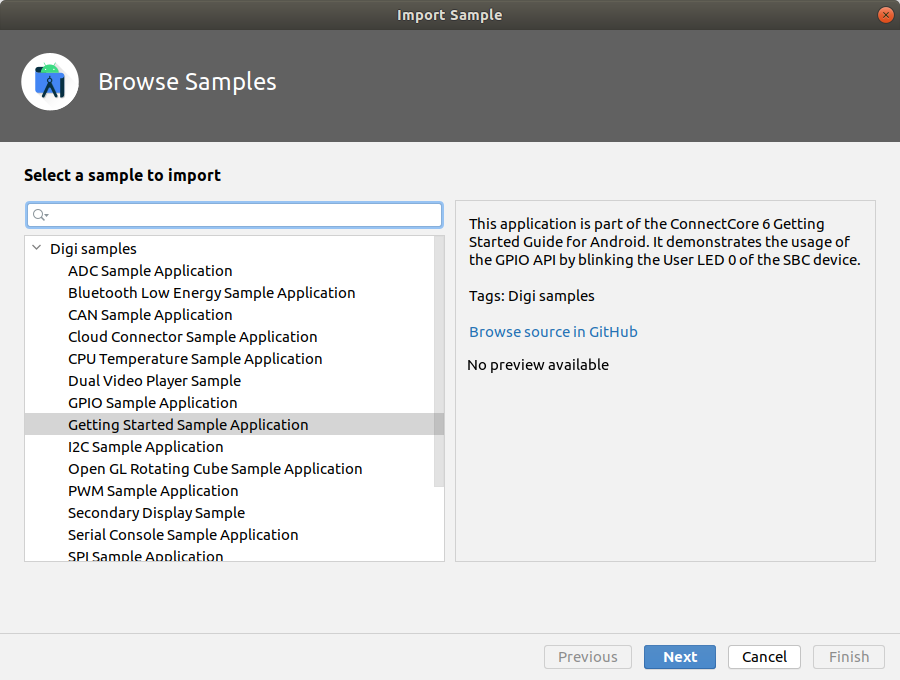The width and height of the screenshot is (900, 680).
Task: Click the search magnifier icon
Action: 40,215
